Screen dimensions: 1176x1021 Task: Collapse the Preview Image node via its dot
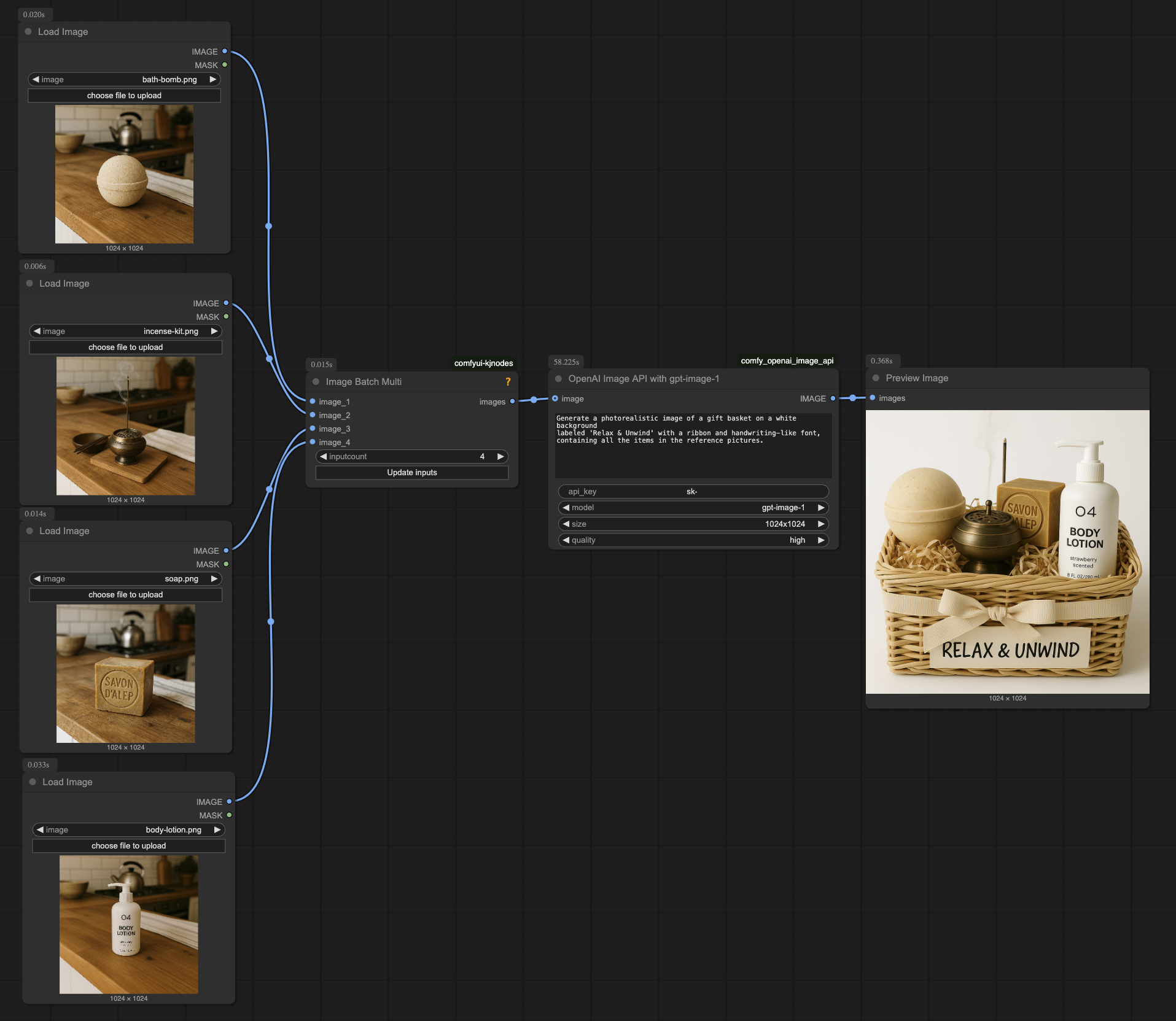tap(876, 378)
